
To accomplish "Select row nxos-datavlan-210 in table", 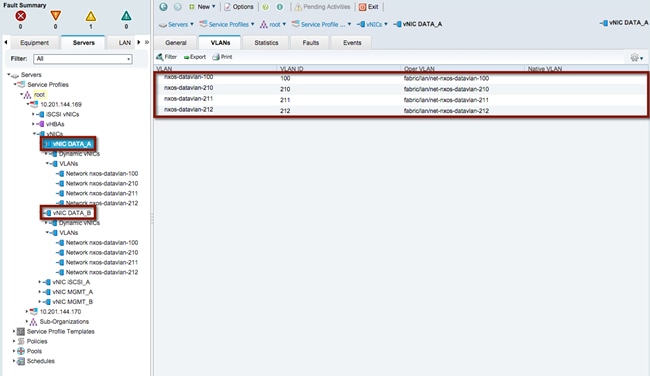I will 401,89.
